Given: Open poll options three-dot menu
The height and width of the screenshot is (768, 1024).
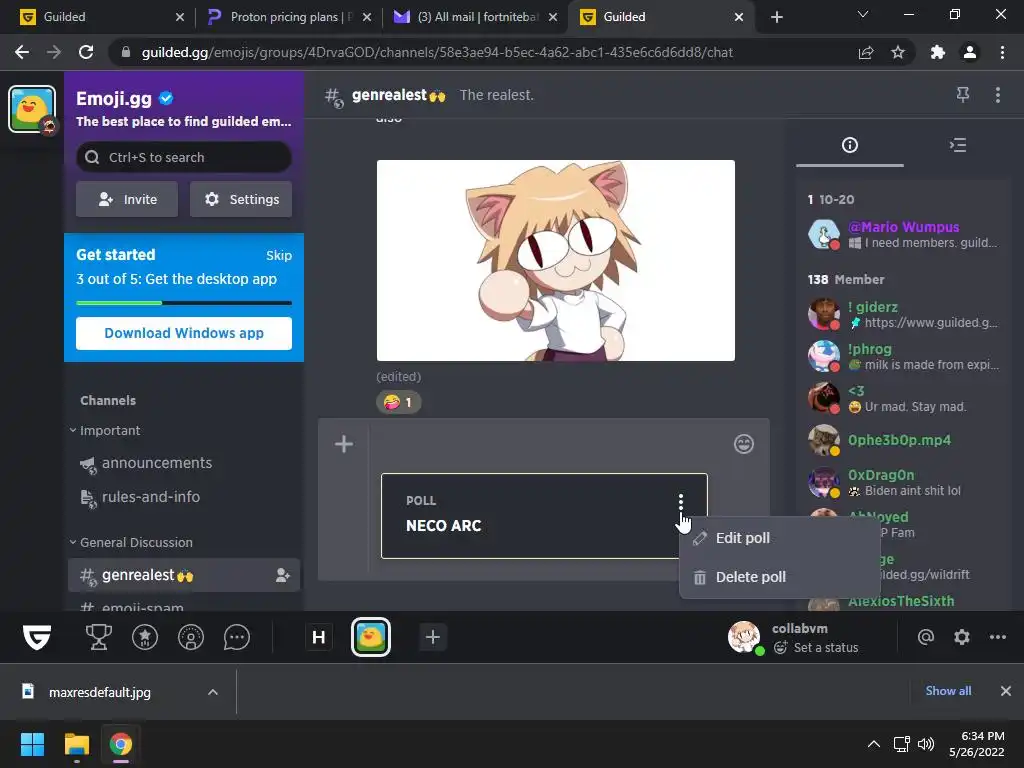Looking at the screenshot, I should [x=680, y=502].
